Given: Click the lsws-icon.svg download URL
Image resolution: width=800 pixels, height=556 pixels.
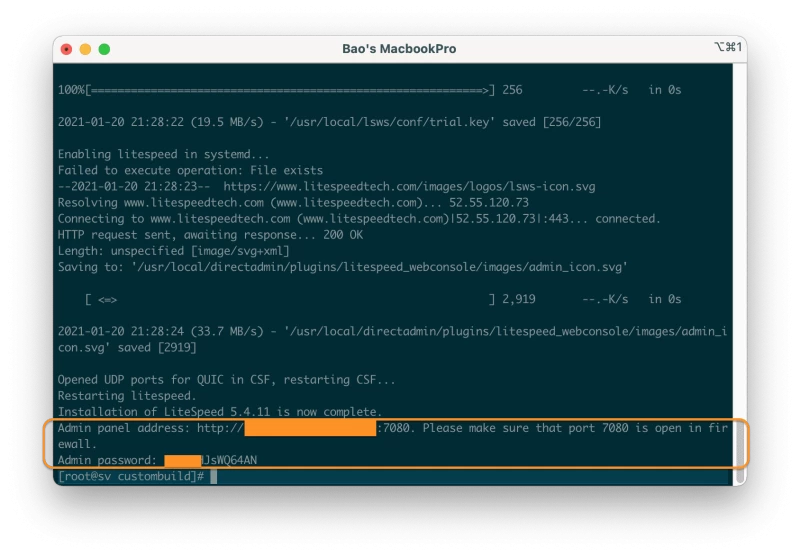Looking at the screenshot, I should tap(409, 187).
